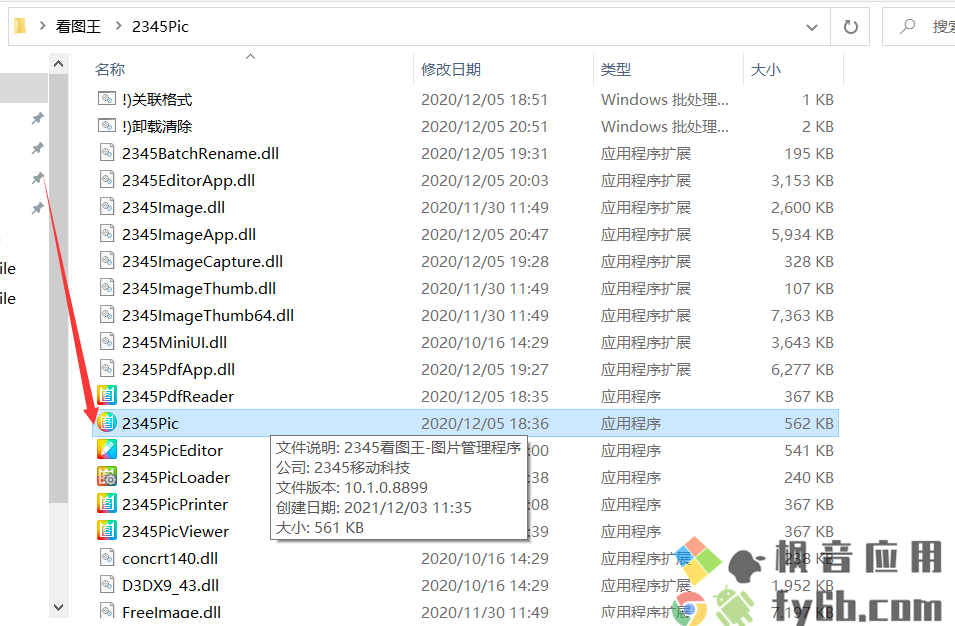This screenshot has width=955, height=626.
Task: Select the 2345ImageApp.dll file icon
Action: [107, 234]
